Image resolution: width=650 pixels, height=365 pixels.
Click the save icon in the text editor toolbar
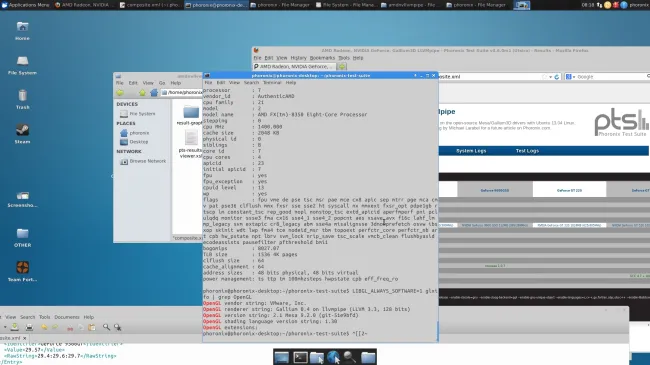click(15, 327)
